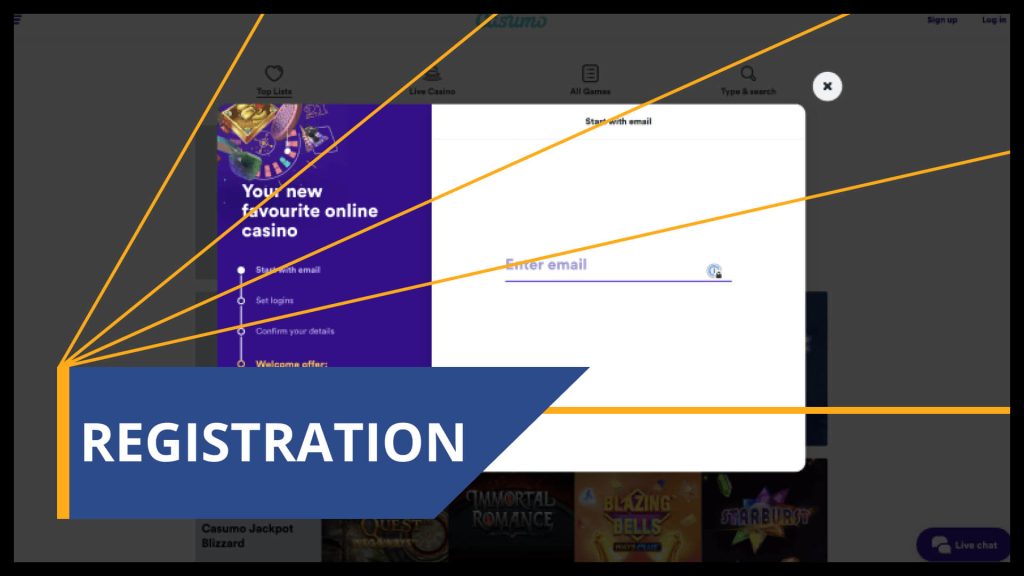Click the 'Casumo Jackpot Blizzard' title
The width and height of the screenshot is (1024, 576).
(247, 536)
